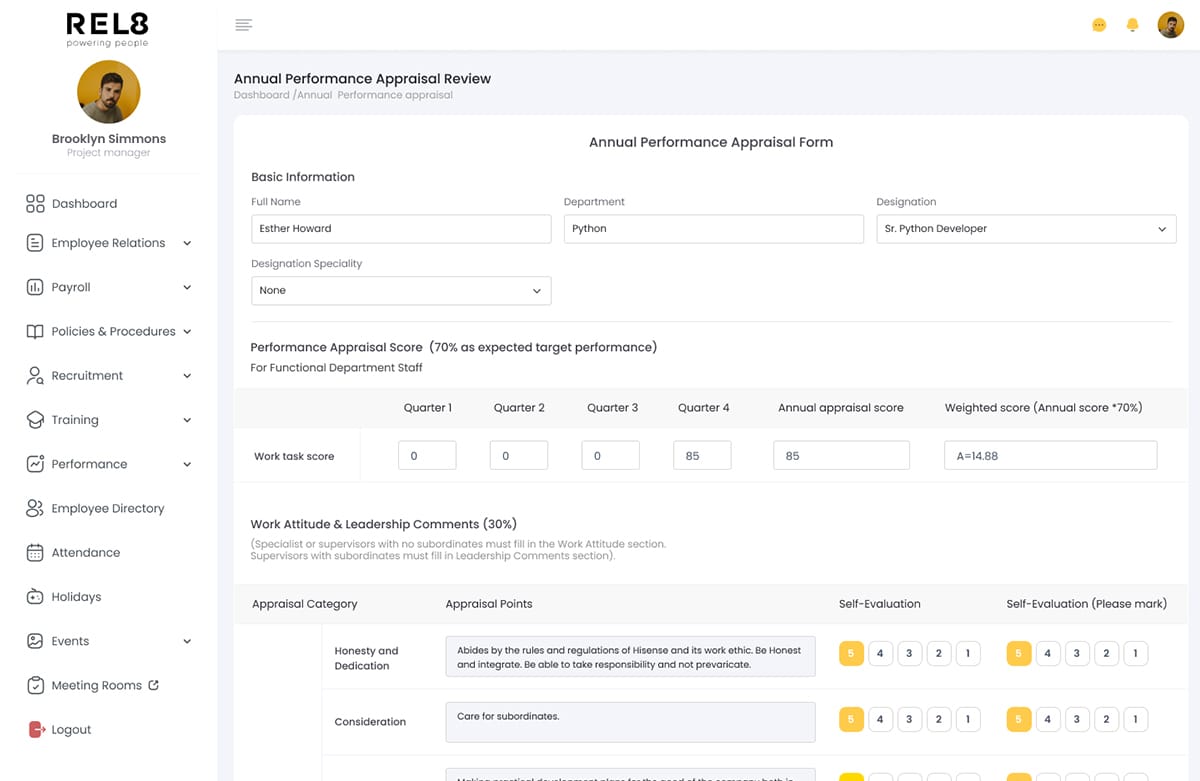1200x781 pixels.
Task: Click the Holidays icon in sidebar
Action: click(35, 597)
